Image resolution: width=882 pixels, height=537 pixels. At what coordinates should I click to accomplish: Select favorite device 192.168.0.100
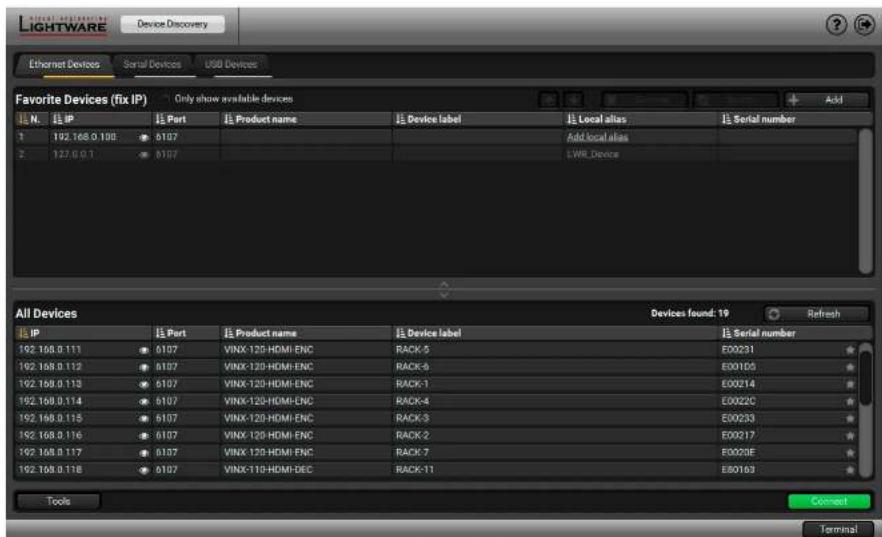[x=436, y=137]
